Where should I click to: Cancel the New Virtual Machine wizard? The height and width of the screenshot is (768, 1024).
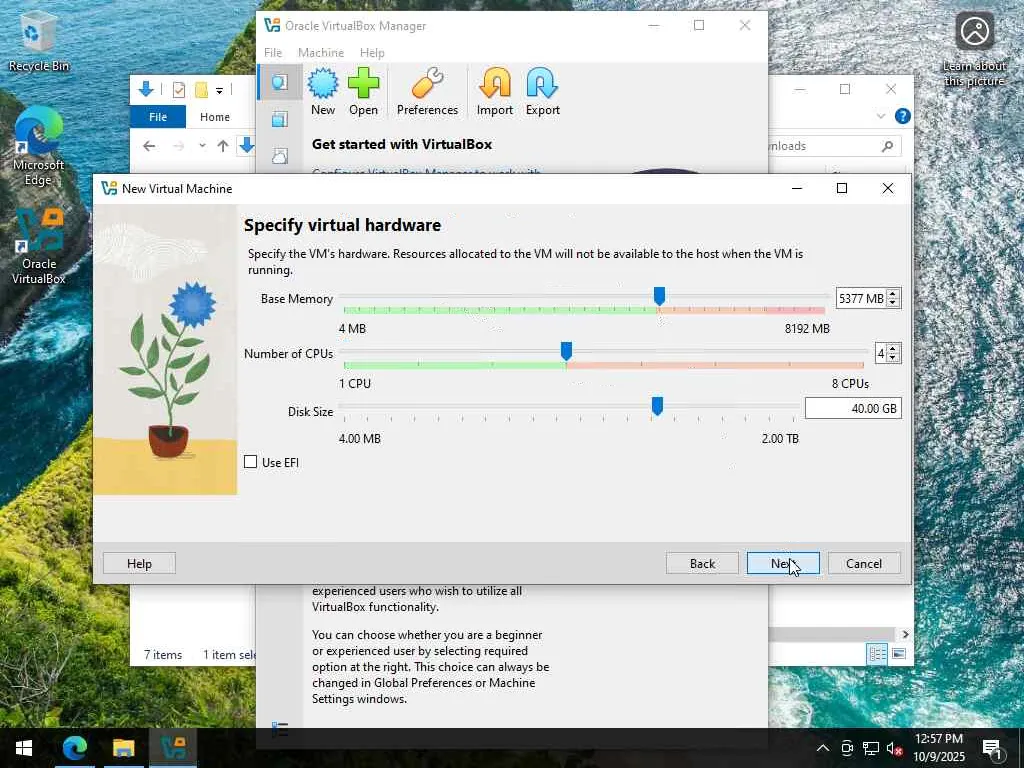pyautogui.click(x=864, y=564)
